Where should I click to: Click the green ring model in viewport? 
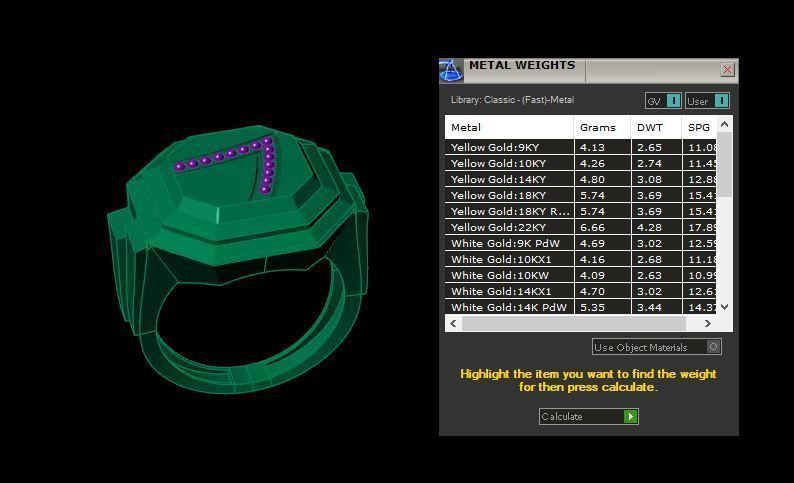pos(238,258)
